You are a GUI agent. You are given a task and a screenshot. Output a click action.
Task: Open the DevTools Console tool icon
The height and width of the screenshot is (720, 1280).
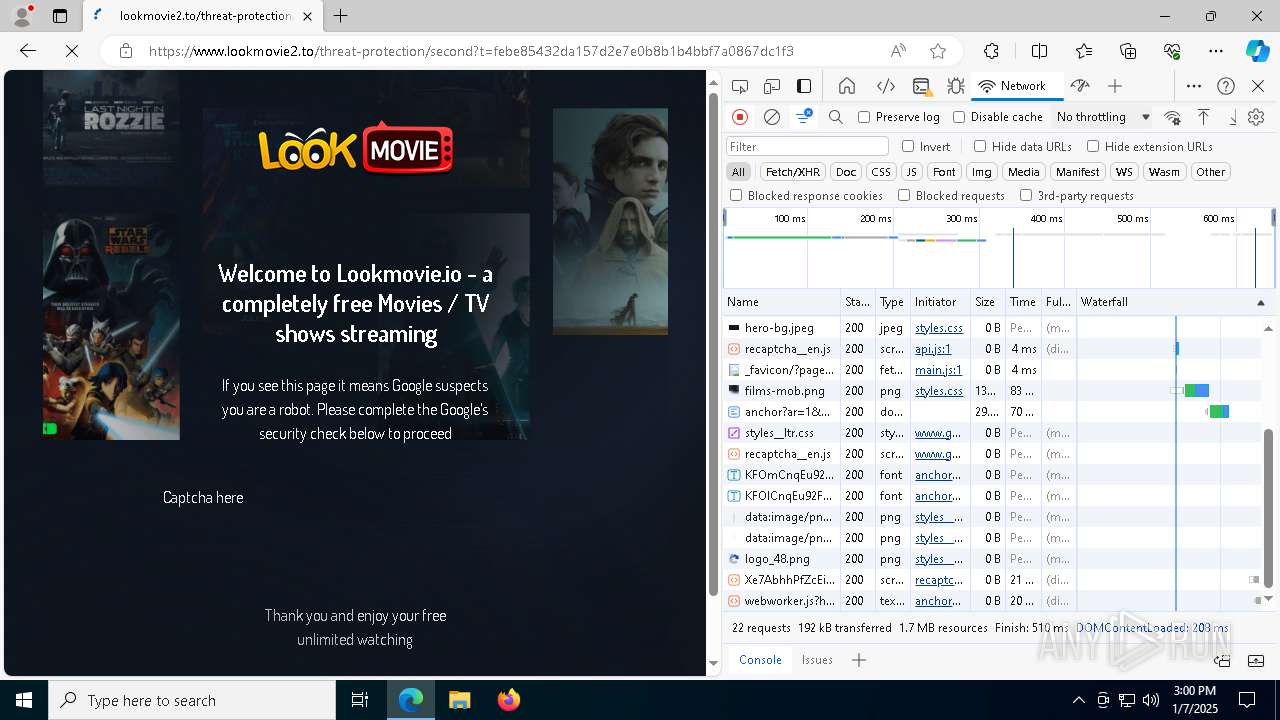921,86
